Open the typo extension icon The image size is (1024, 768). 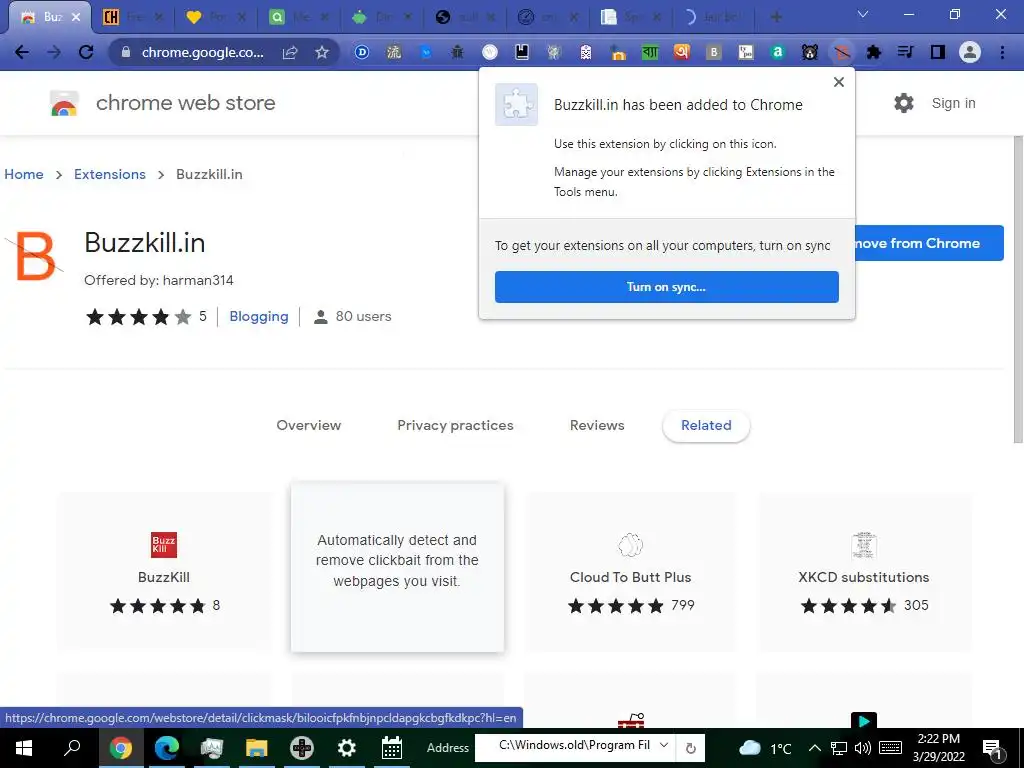[746, 52]
